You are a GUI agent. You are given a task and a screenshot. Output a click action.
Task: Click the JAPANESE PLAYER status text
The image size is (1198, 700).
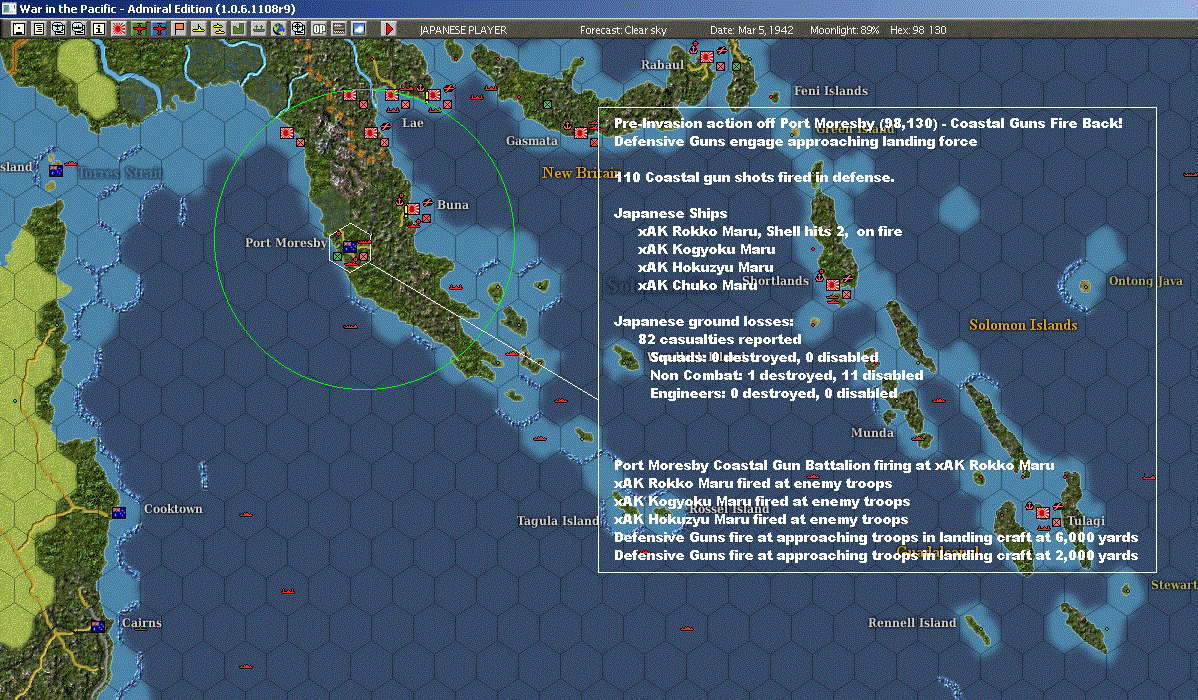pos(463,30)
